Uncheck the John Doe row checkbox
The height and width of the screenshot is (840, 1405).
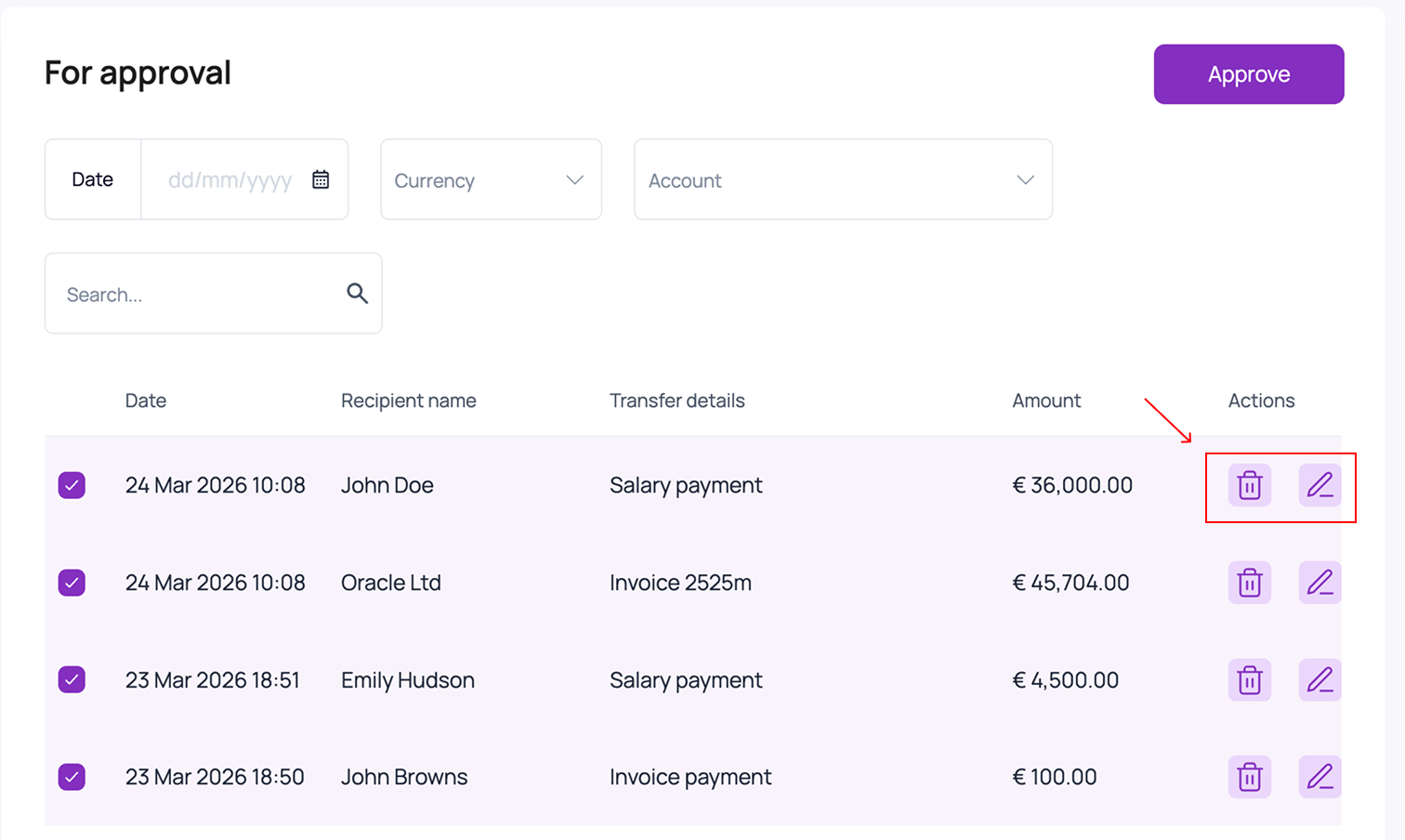click(72, 485)
